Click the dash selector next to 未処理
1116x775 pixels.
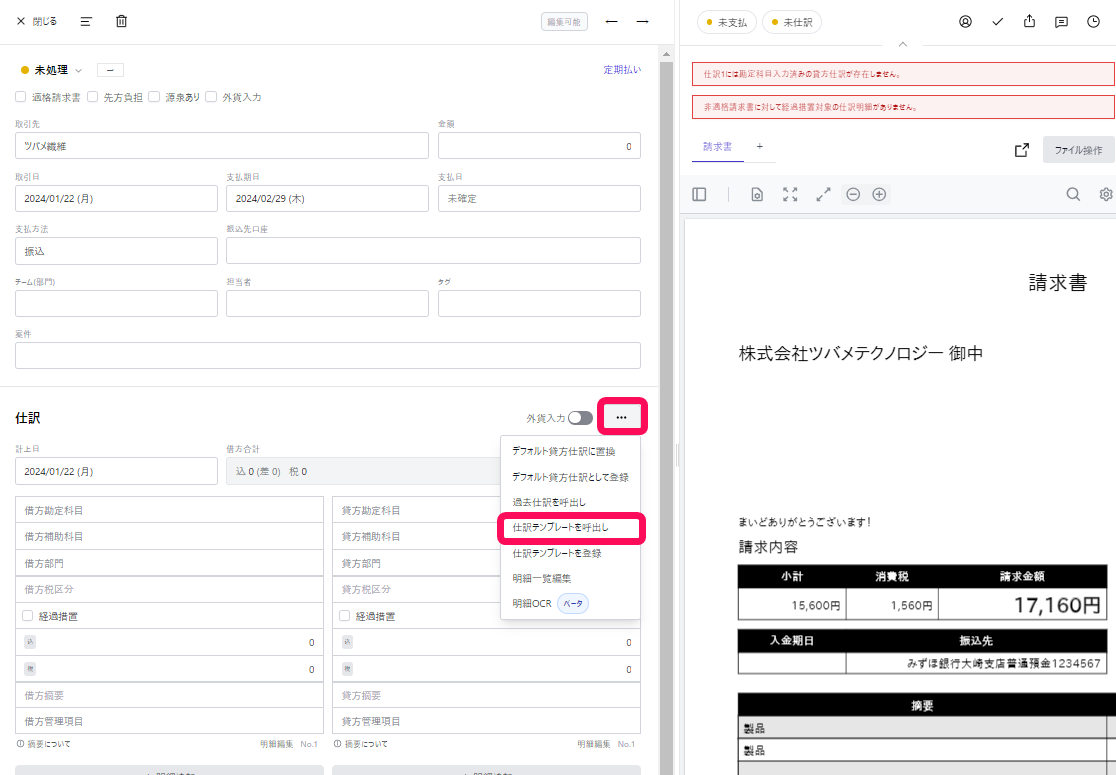110,70
